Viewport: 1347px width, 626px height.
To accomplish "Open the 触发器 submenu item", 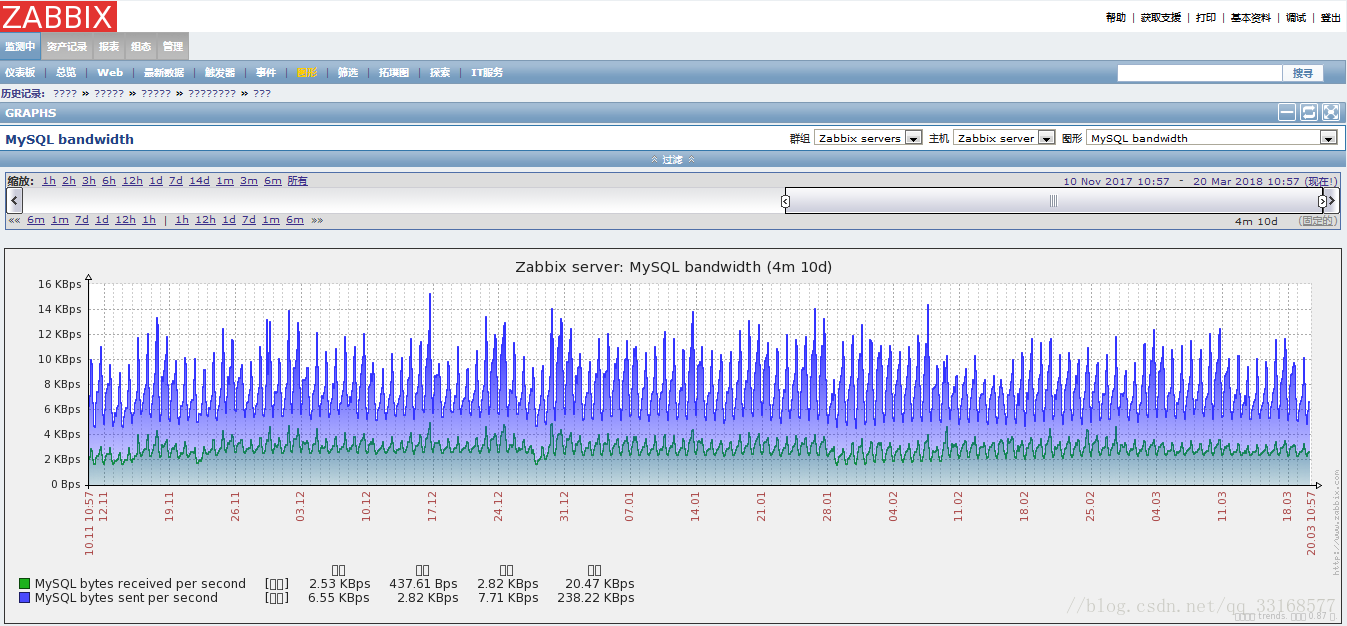I will click(220, 73).
